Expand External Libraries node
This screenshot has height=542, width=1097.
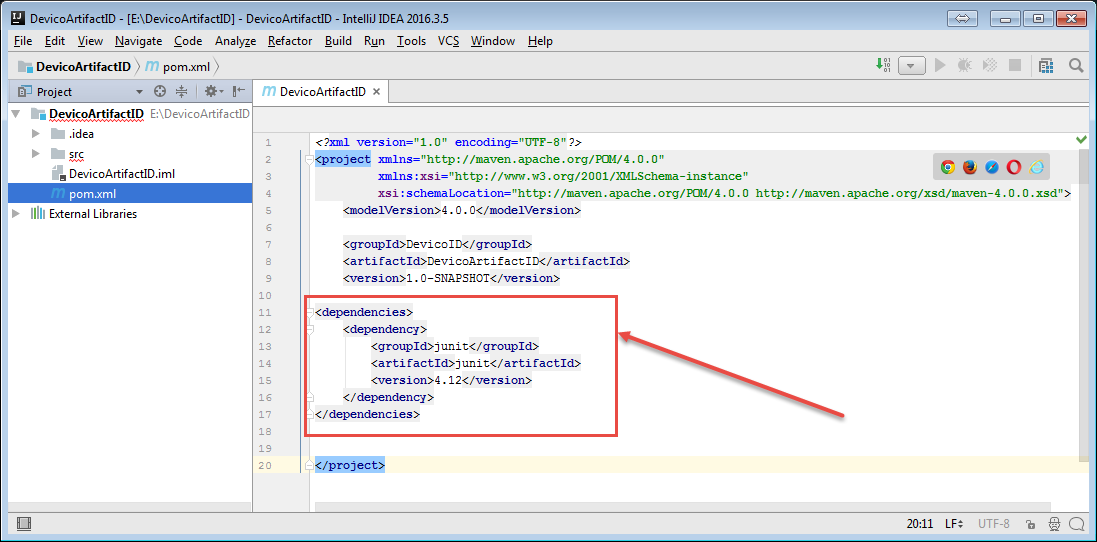[16, 214]
